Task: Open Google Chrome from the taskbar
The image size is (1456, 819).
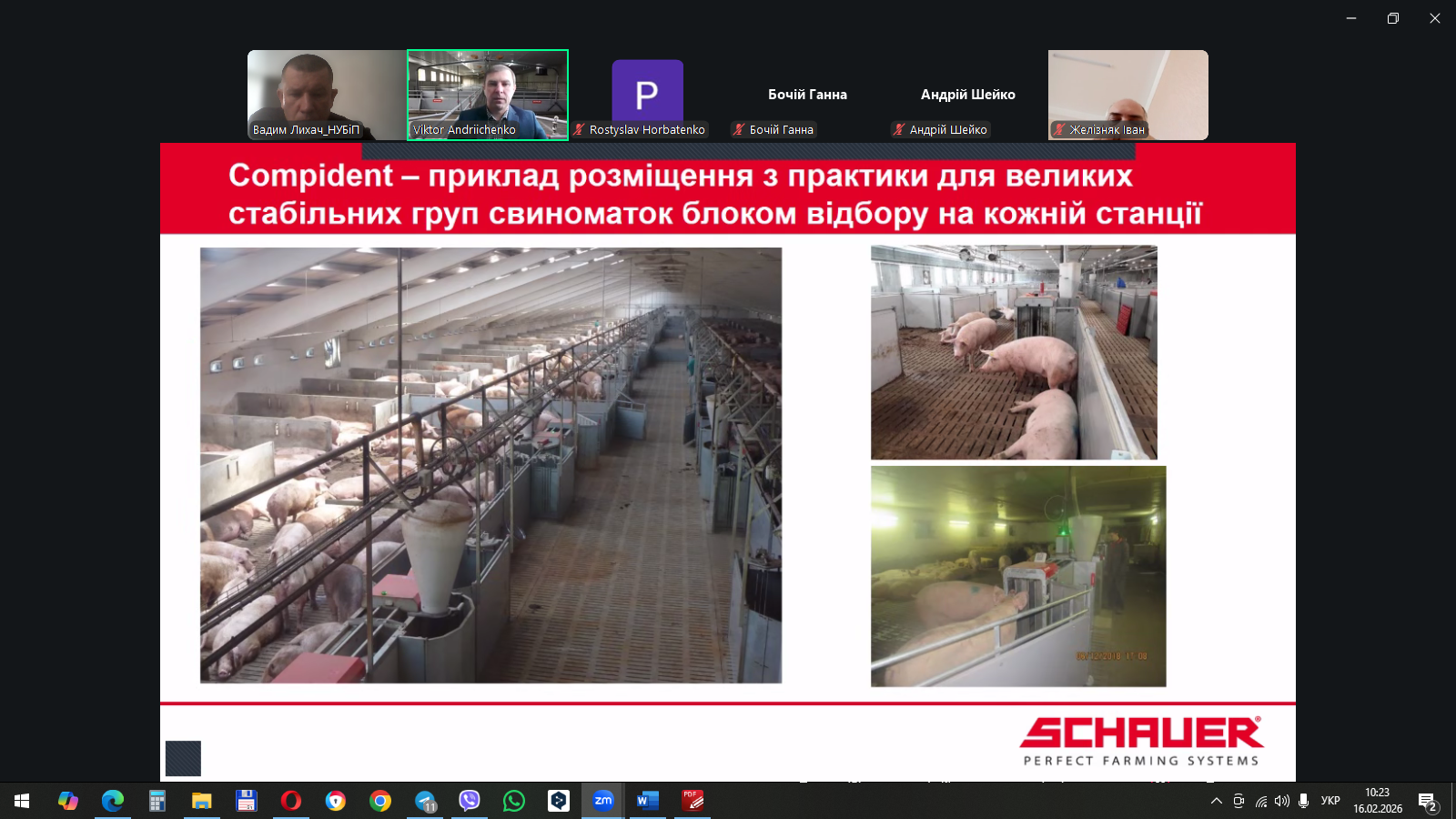Action: (380, 801)
